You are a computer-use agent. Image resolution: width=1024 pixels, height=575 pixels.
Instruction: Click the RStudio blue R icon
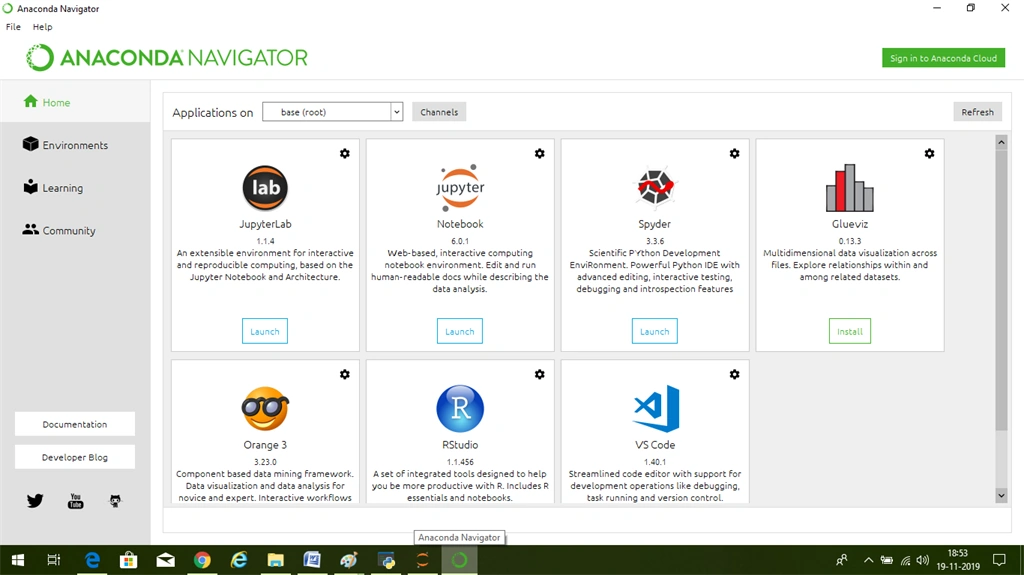(x=460, y=408)
